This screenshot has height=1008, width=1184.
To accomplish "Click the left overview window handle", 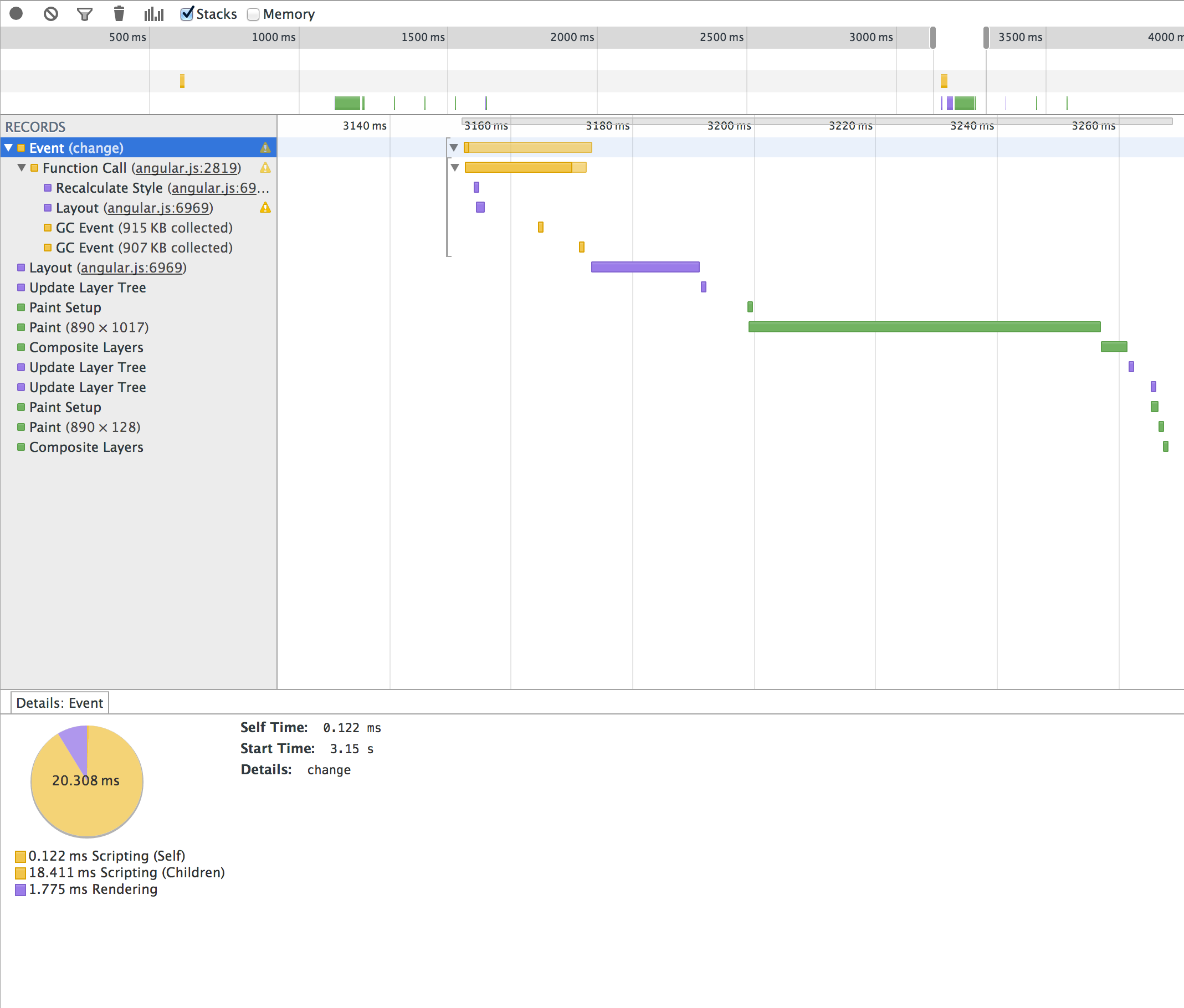I will (x=933, y=38).
